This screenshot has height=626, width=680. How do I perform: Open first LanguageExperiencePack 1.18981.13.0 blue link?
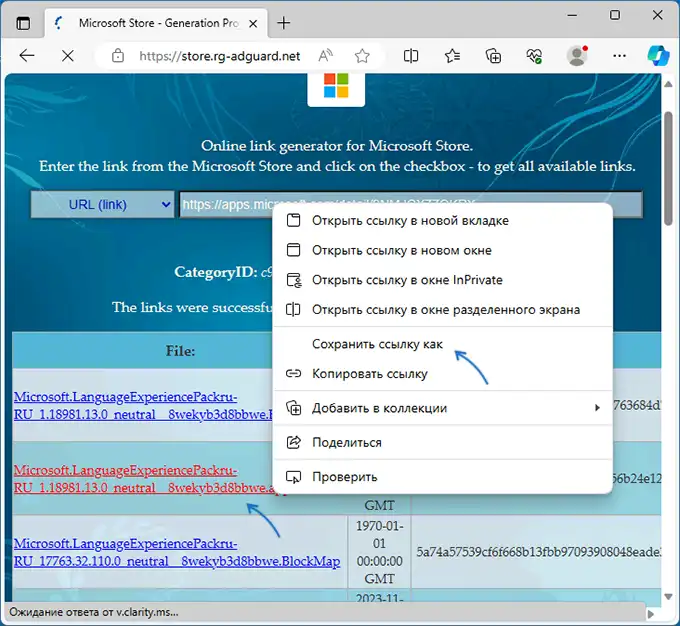coord(143,406)
